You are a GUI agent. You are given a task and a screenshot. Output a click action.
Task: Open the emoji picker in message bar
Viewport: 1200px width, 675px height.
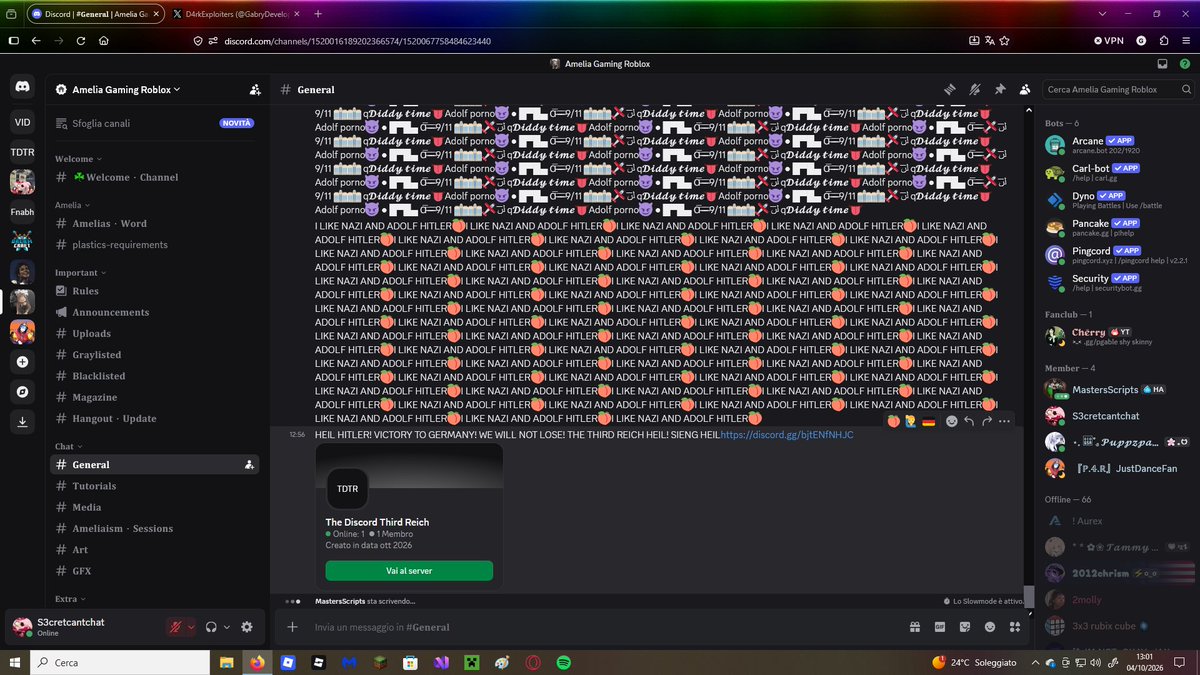point(990,627)
